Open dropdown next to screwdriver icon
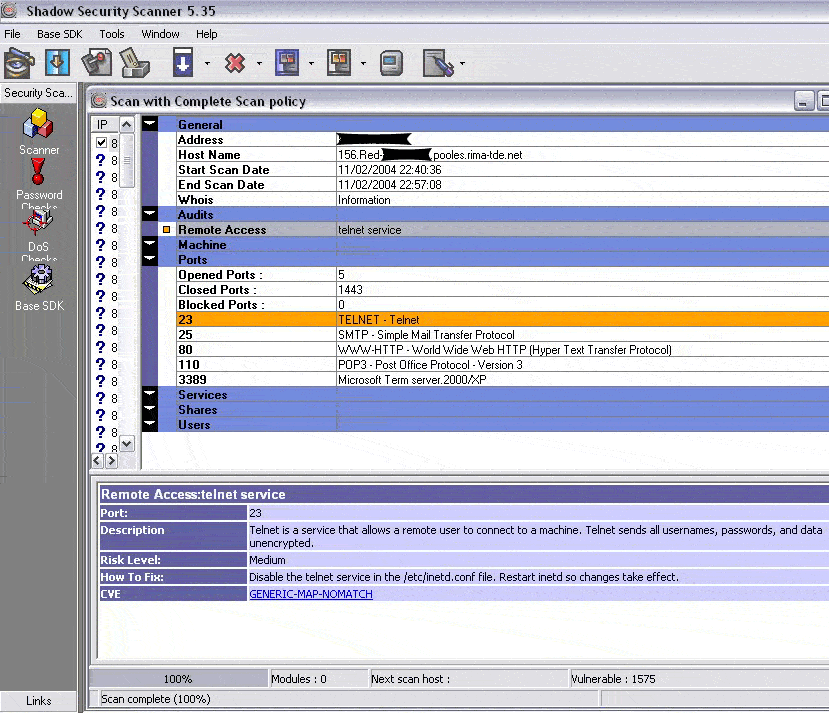Screen dimensions: 829x713 pyautogui.click(x=462, y=63)
